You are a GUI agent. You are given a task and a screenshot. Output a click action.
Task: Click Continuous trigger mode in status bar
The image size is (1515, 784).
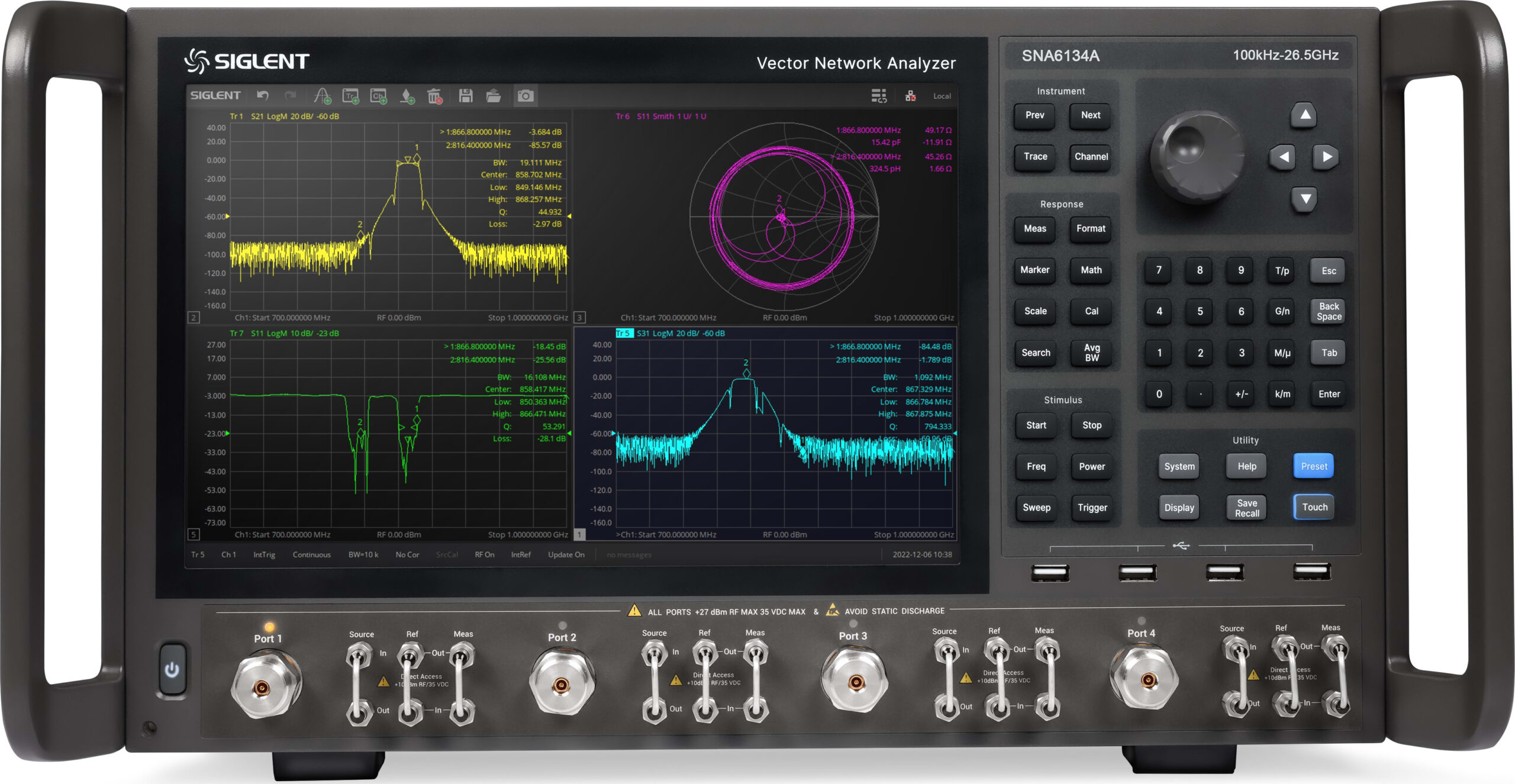[311, 554]
